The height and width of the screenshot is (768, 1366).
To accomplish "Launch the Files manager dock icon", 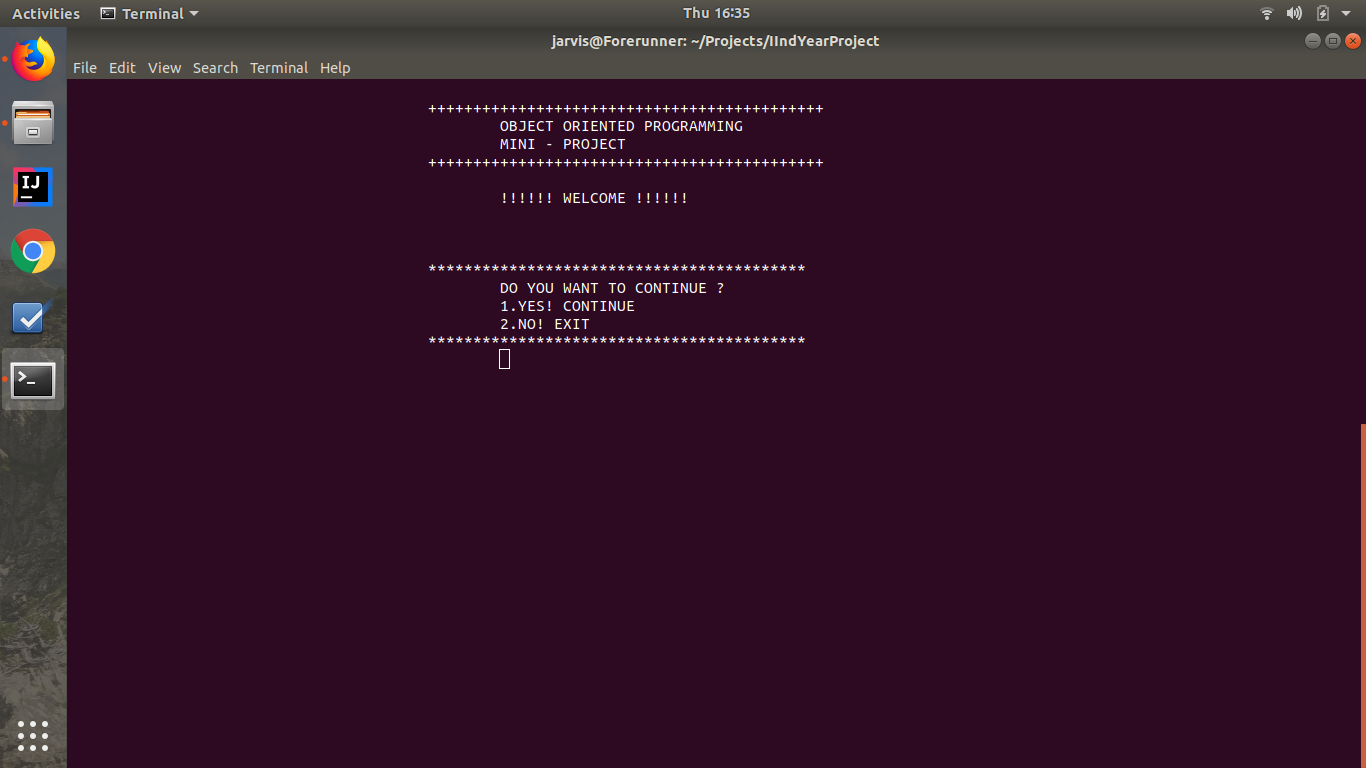I will click(33, 123).
